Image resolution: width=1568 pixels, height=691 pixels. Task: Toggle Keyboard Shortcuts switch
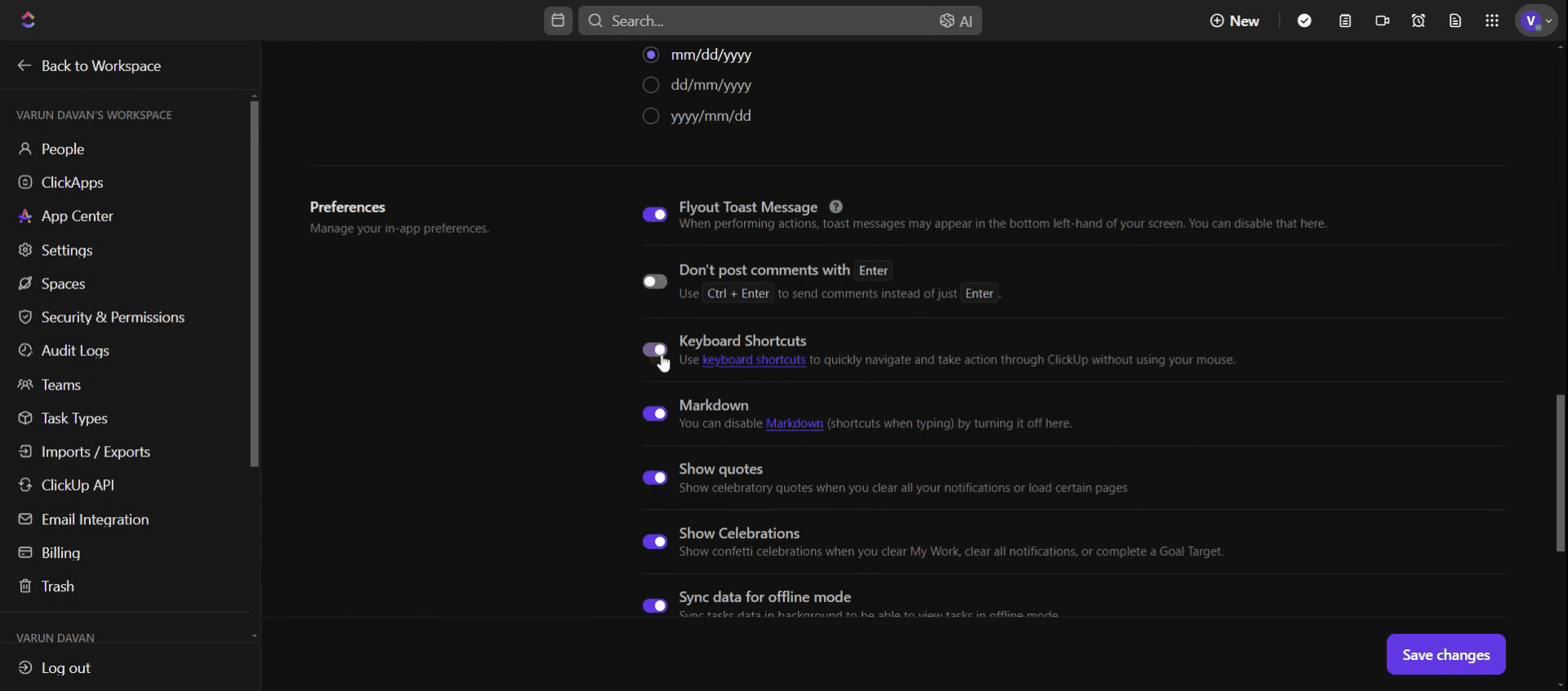(x=655, y=350)
